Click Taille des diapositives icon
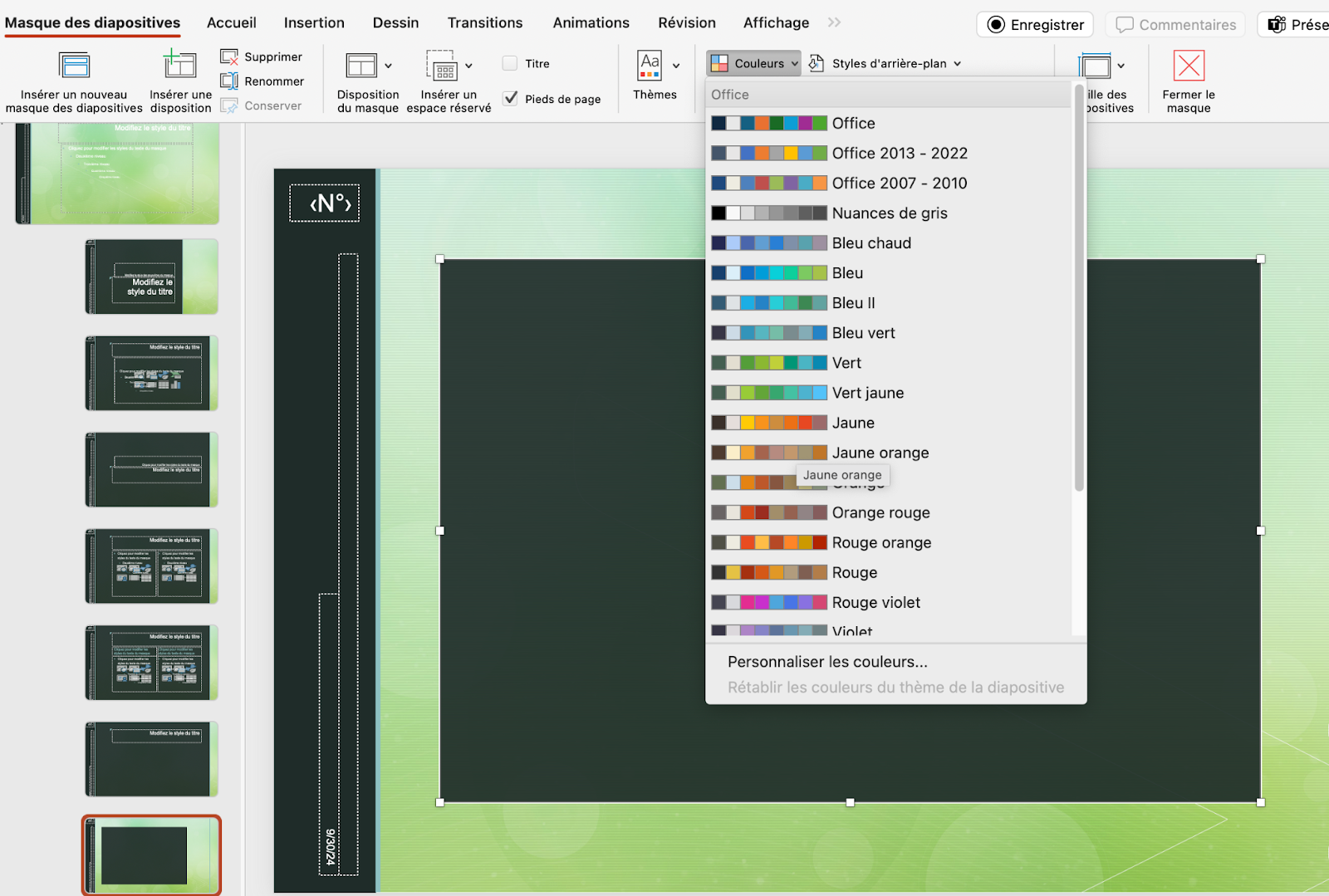The width and height of the screenshot is (1329, 896). pos(1095,66)
